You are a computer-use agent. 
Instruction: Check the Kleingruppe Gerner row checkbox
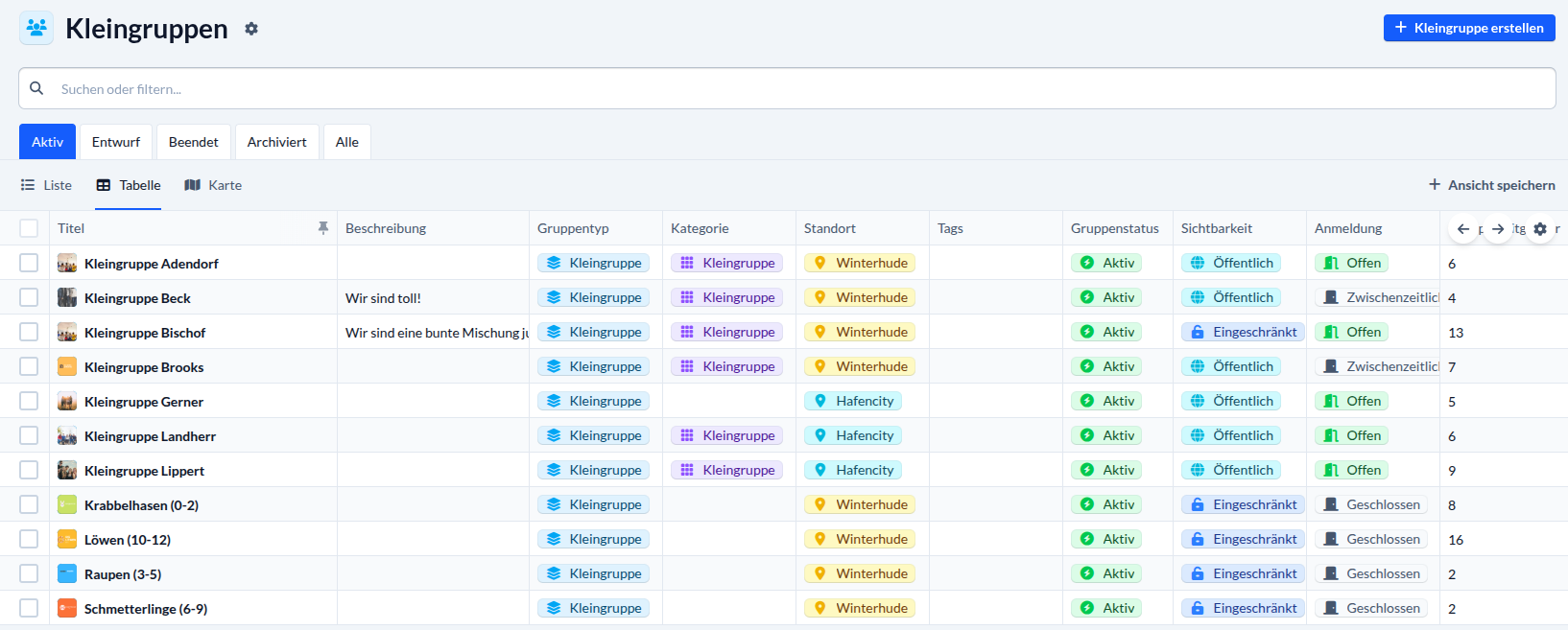click(29, 401)
